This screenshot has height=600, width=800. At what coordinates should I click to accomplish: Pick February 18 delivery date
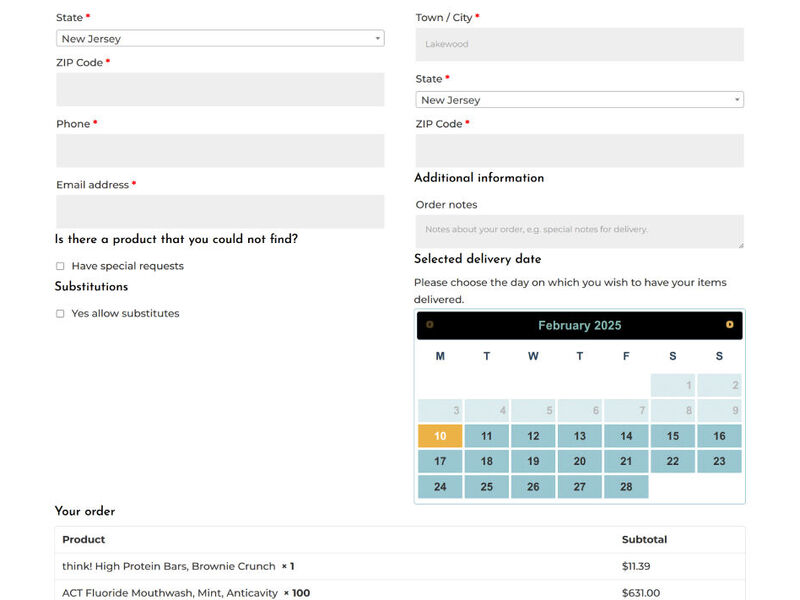tap(487, 461)
